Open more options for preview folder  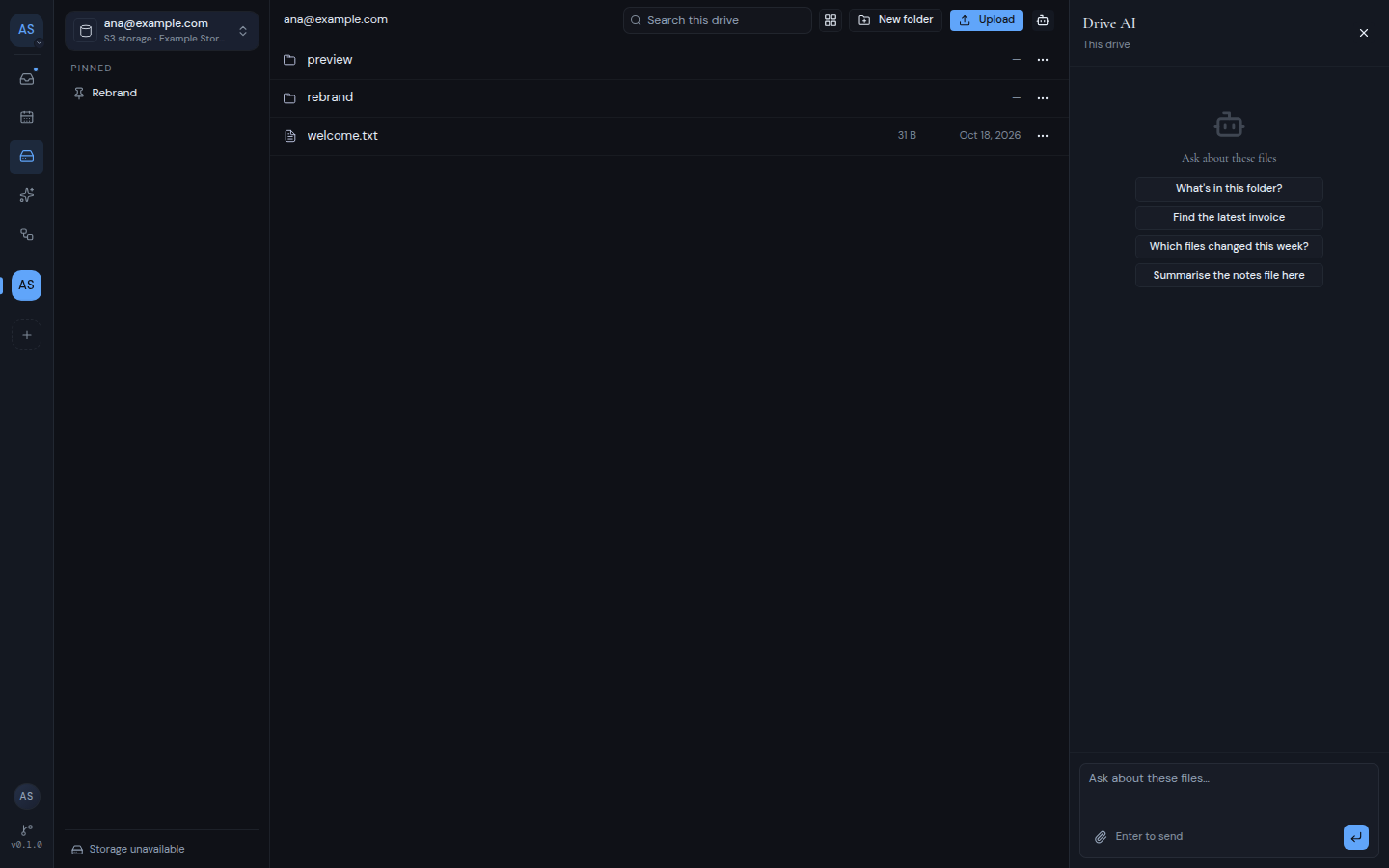[x=1043, y=60]
